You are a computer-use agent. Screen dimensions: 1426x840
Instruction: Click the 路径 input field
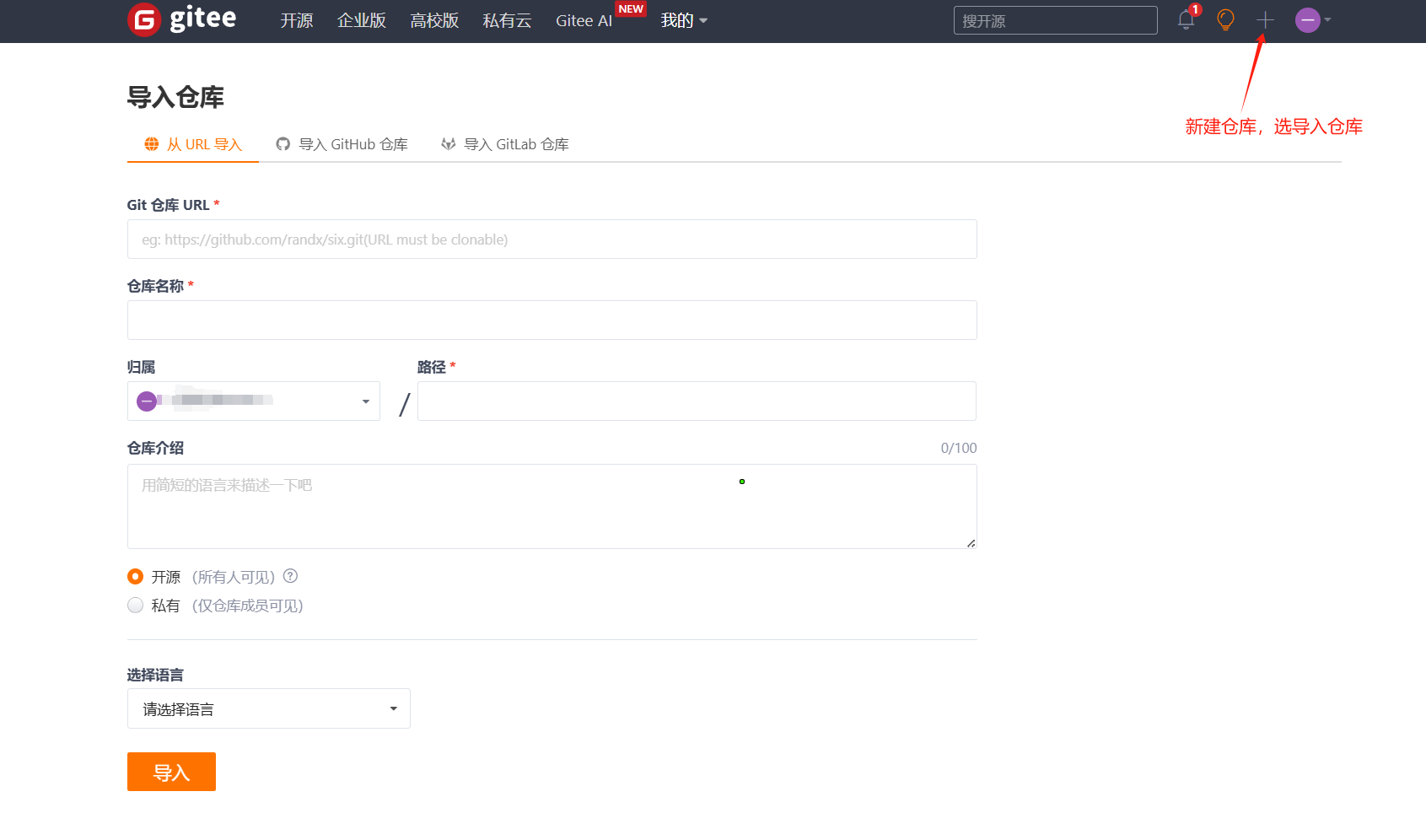[x=697, y=401]
